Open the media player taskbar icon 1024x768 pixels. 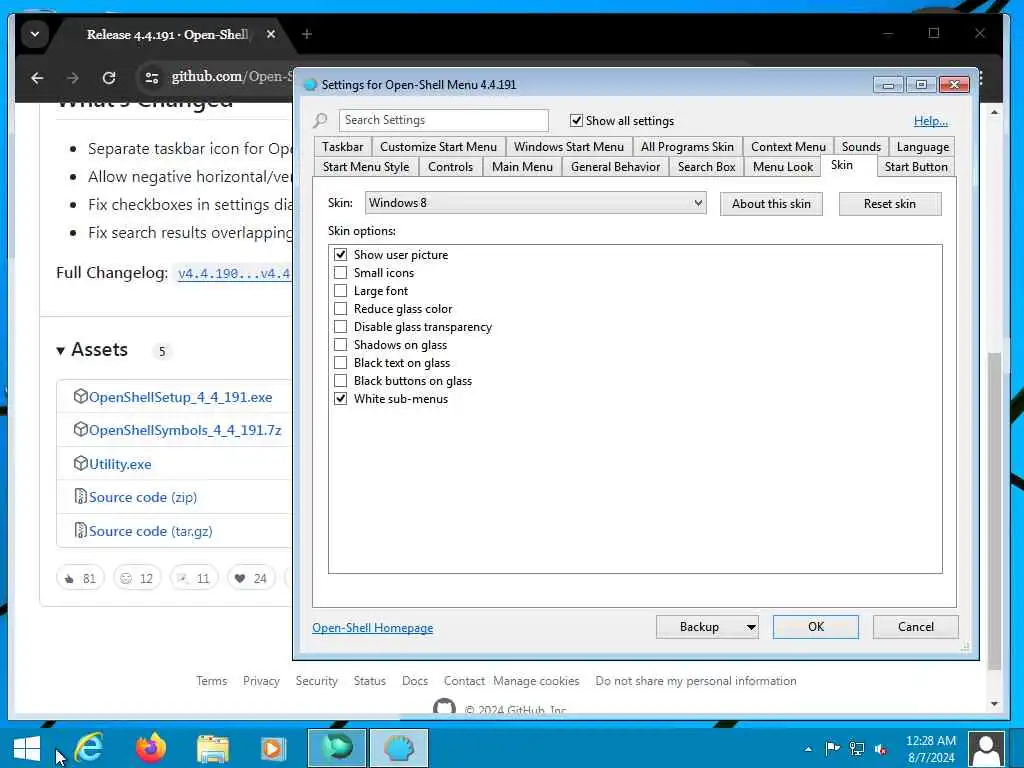(273, 748)
